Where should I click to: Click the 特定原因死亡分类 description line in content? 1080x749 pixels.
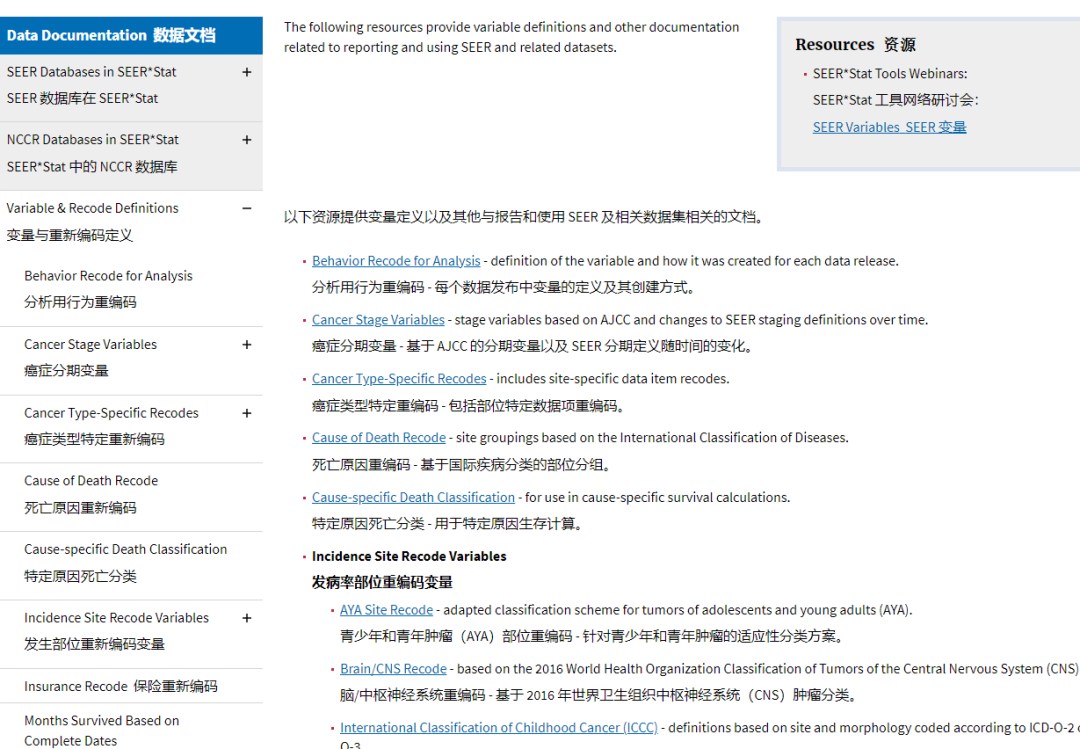click(448, 524)
